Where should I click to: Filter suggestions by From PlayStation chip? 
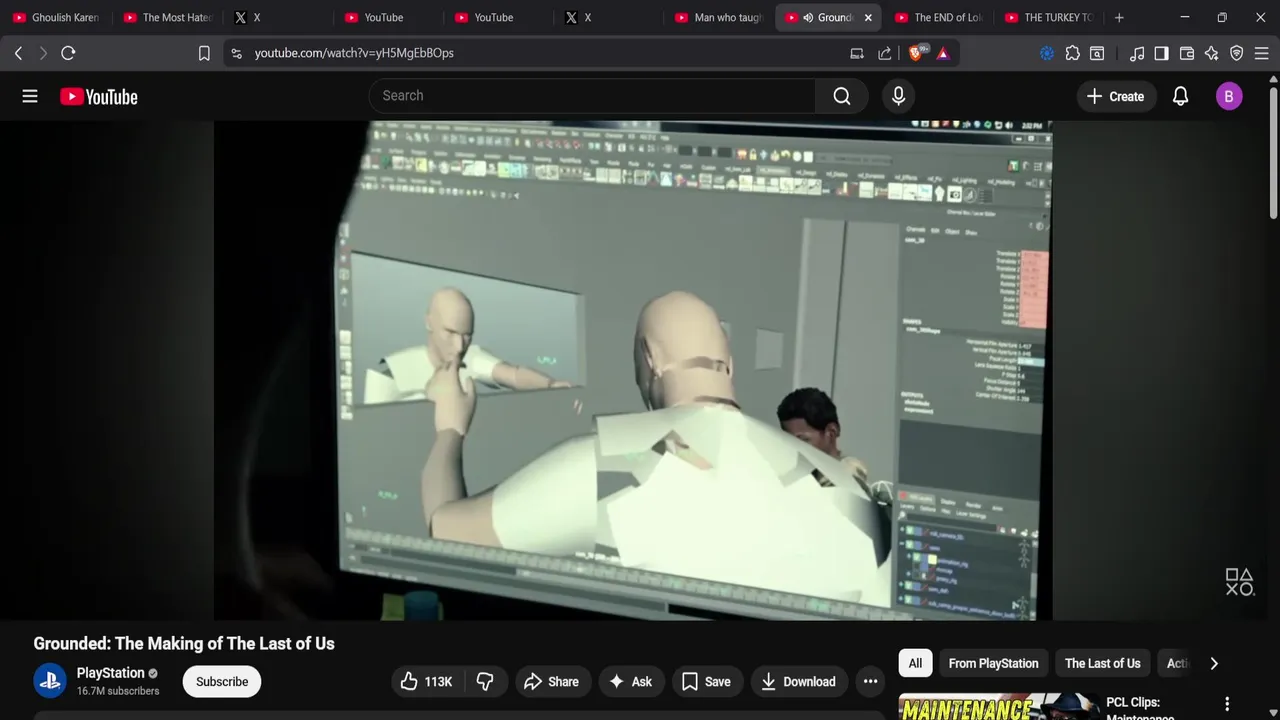tap(993, 663)
